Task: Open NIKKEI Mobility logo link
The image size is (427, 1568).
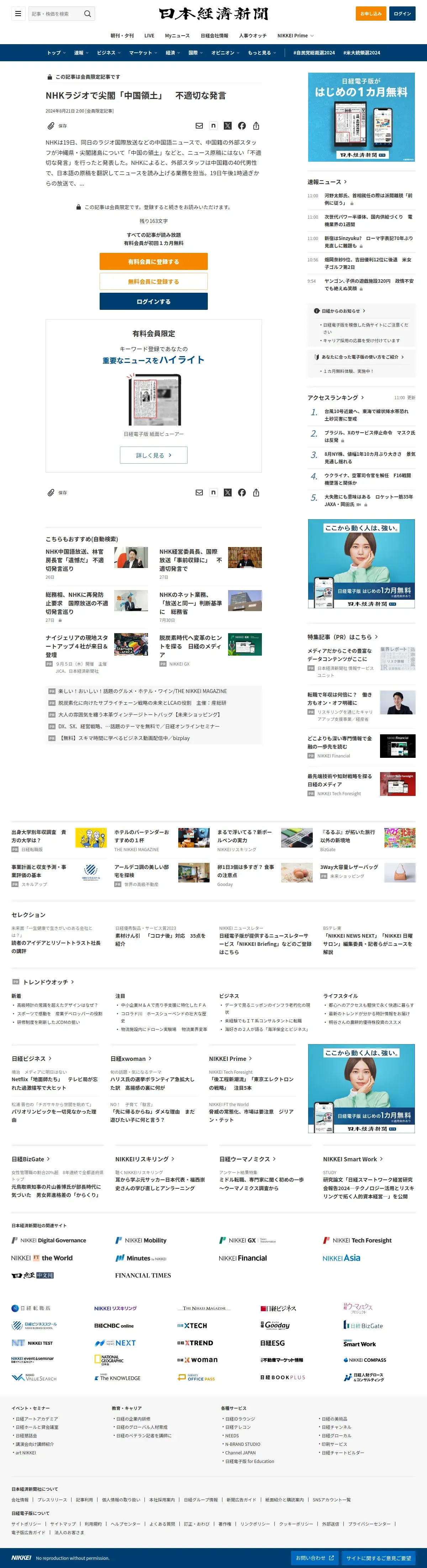Action: pyautogui.click(x=141, y=1240)
